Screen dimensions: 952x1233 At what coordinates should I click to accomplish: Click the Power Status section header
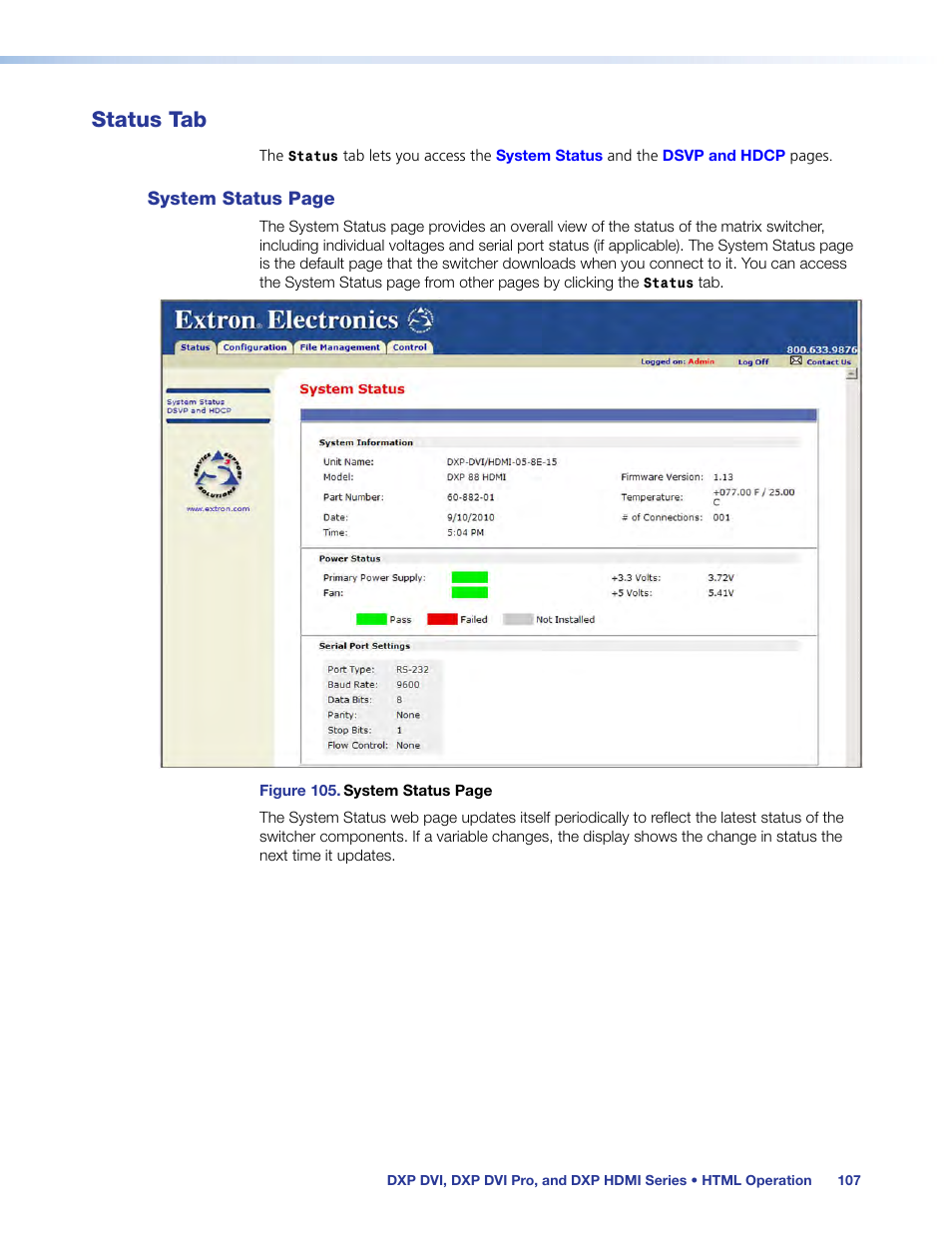point(349,559)
